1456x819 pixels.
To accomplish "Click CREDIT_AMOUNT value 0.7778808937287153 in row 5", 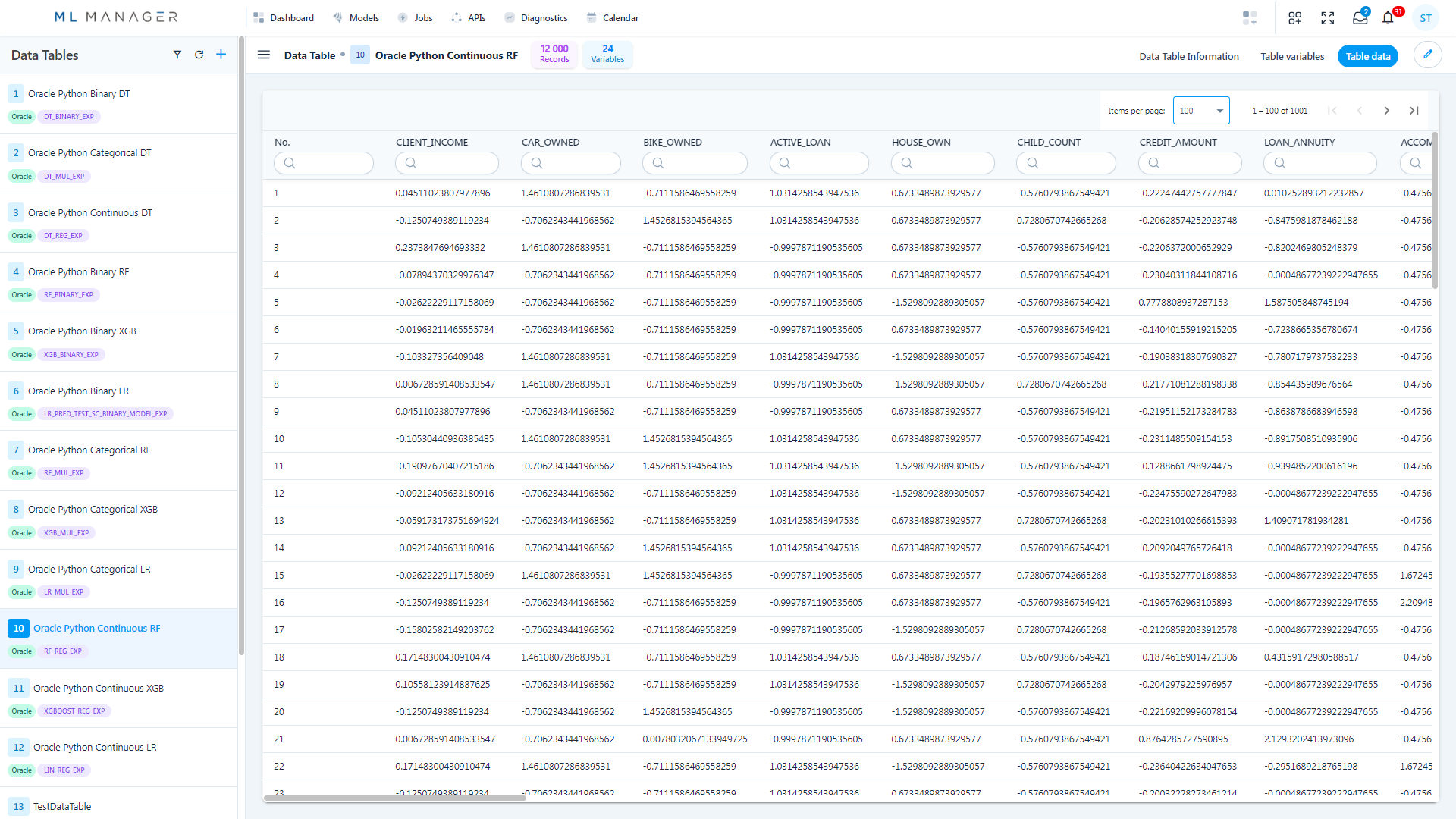I will (1183, 303).
